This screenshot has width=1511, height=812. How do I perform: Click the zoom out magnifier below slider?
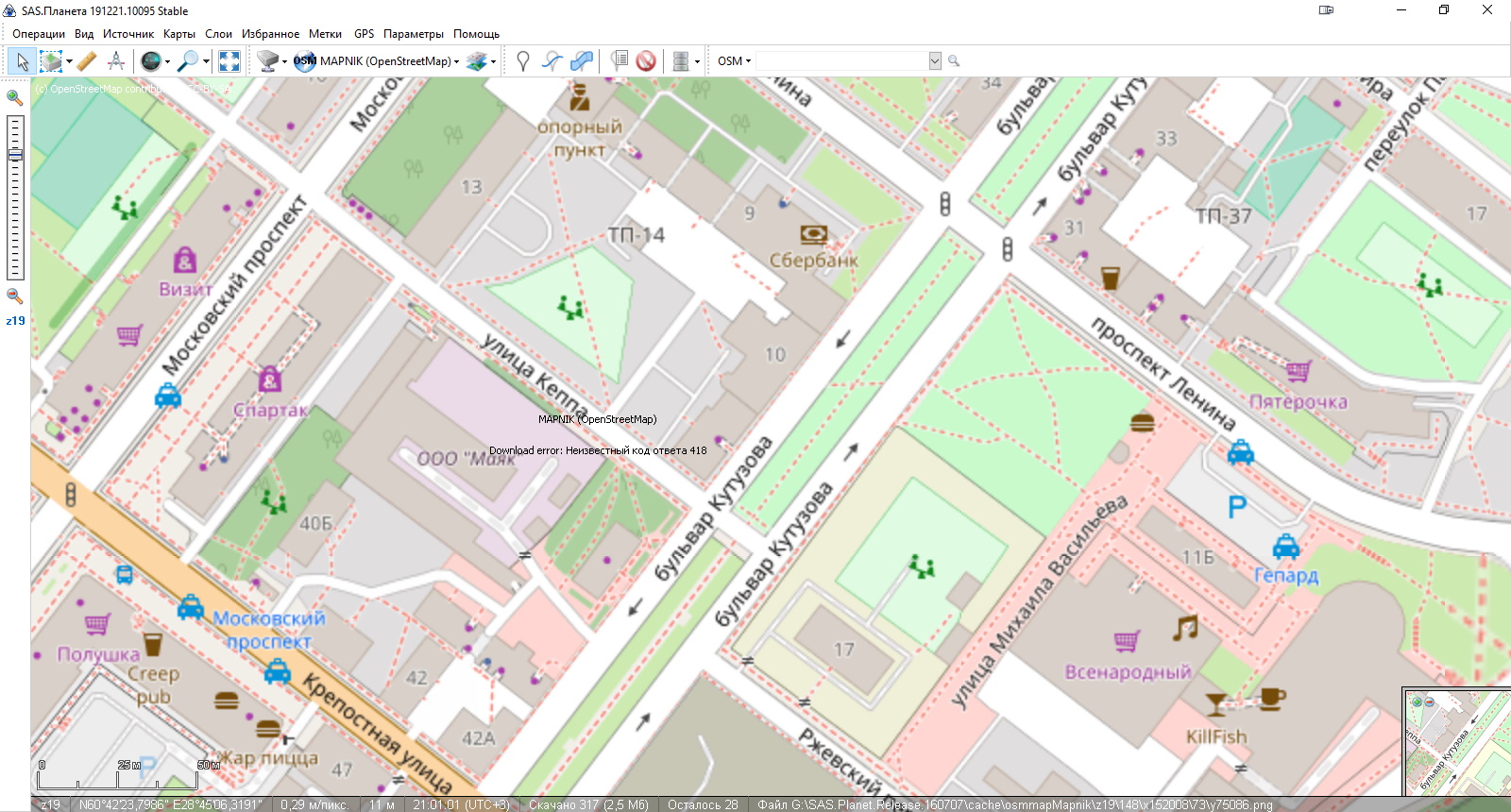[14, 296]
